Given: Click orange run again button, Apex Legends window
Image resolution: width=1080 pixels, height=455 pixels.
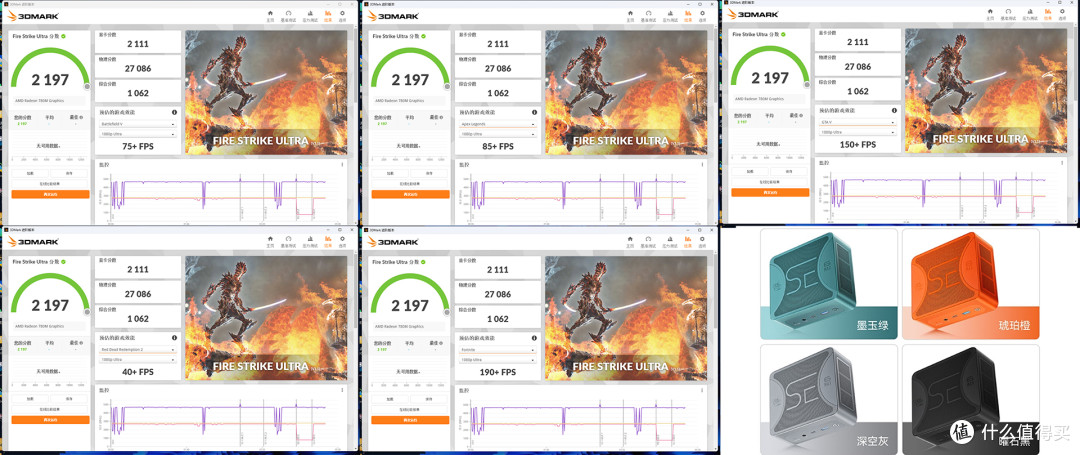Looking at the screenshot, I should [x=411, y=194].
